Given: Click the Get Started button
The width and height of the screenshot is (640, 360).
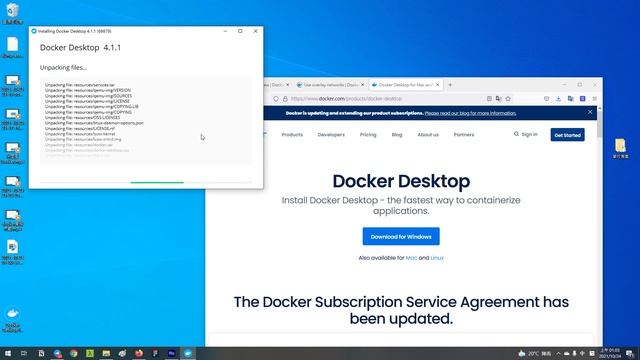Looking at the screenshot, I should point(567,135).
